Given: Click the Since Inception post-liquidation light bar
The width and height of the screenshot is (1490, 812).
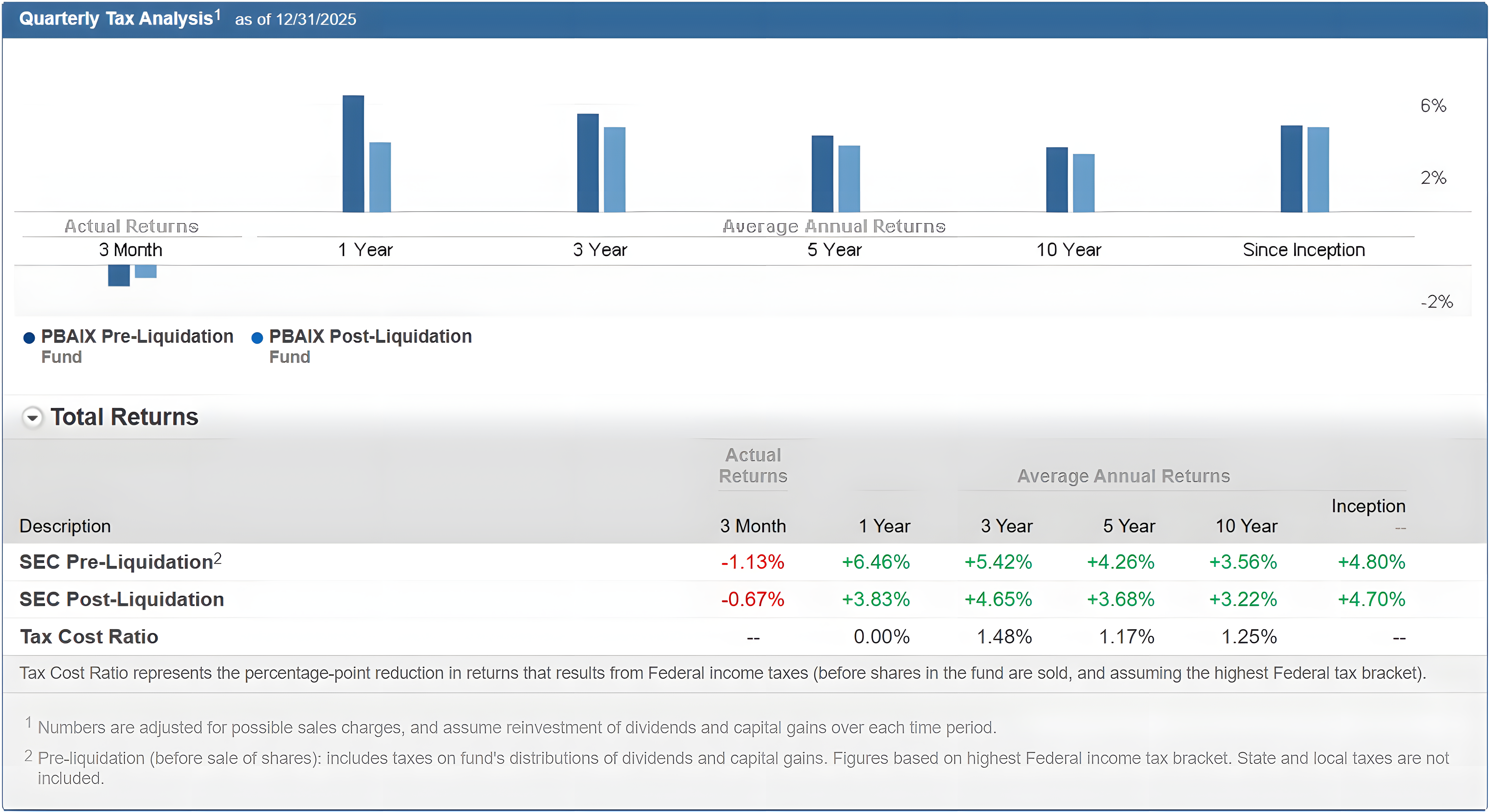Looking at the screenshot, I should [1318, 169].
